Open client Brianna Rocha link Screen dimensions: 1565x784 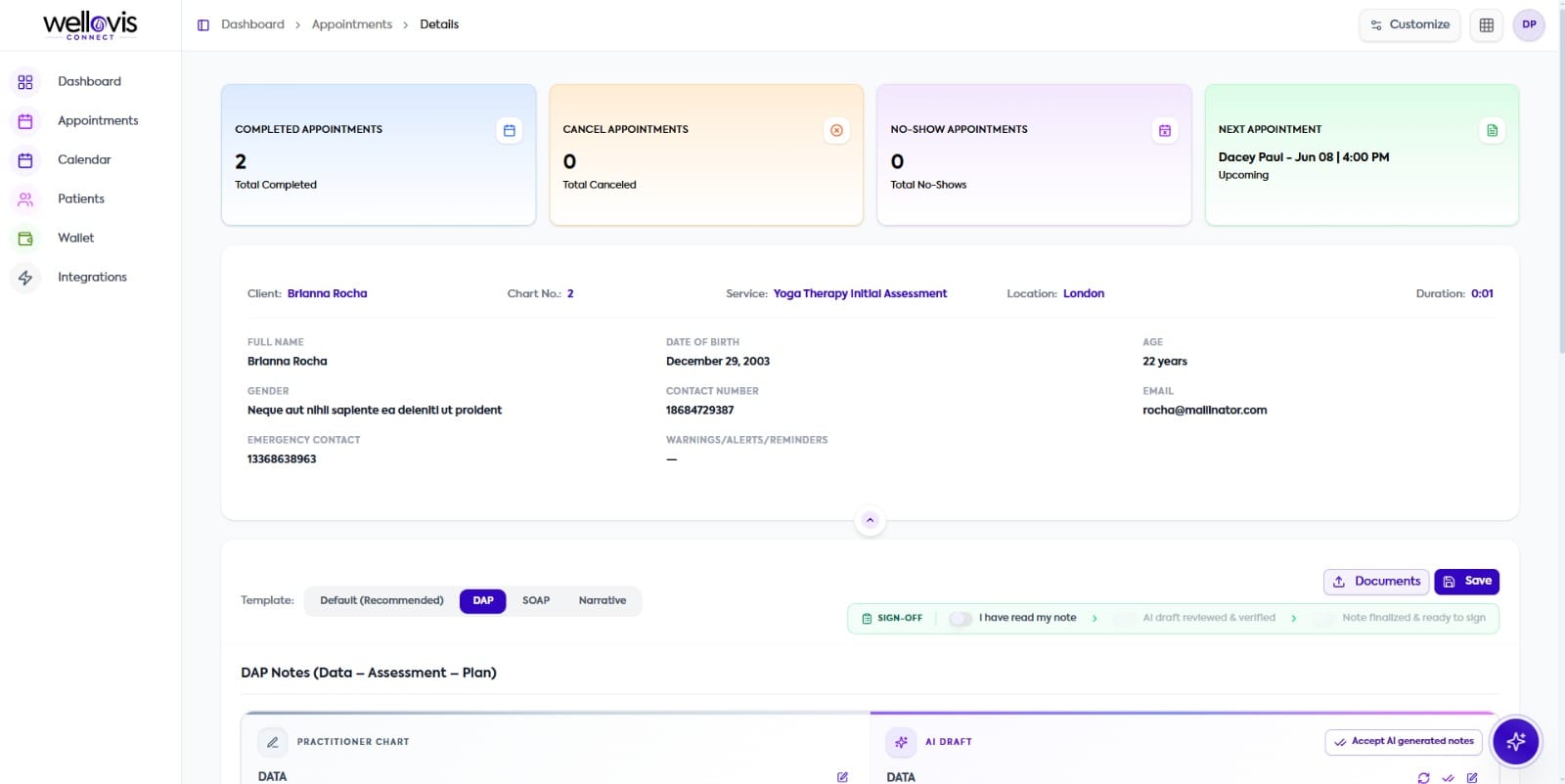pyautogui.click(x=328, y=294)
